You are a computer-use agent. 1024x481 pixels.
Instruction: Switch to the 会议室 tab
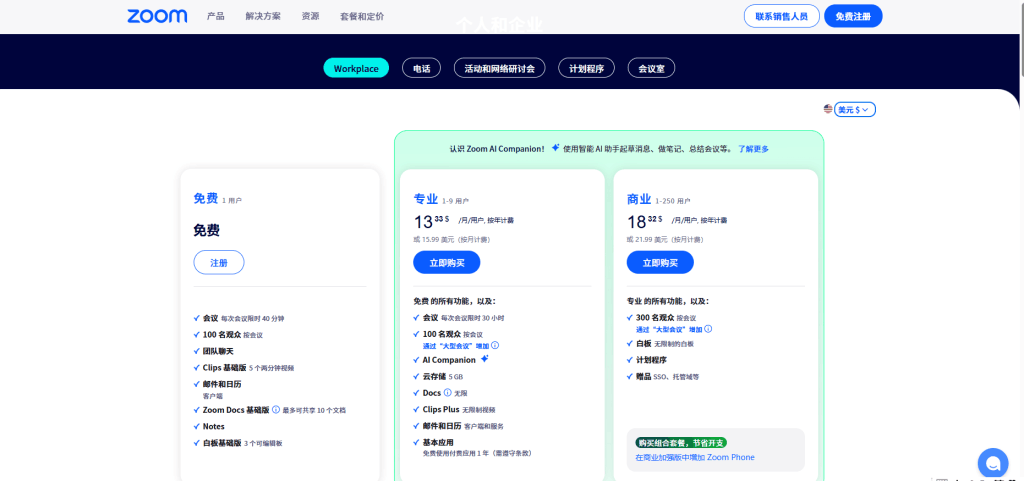click(x=651, y=68)
